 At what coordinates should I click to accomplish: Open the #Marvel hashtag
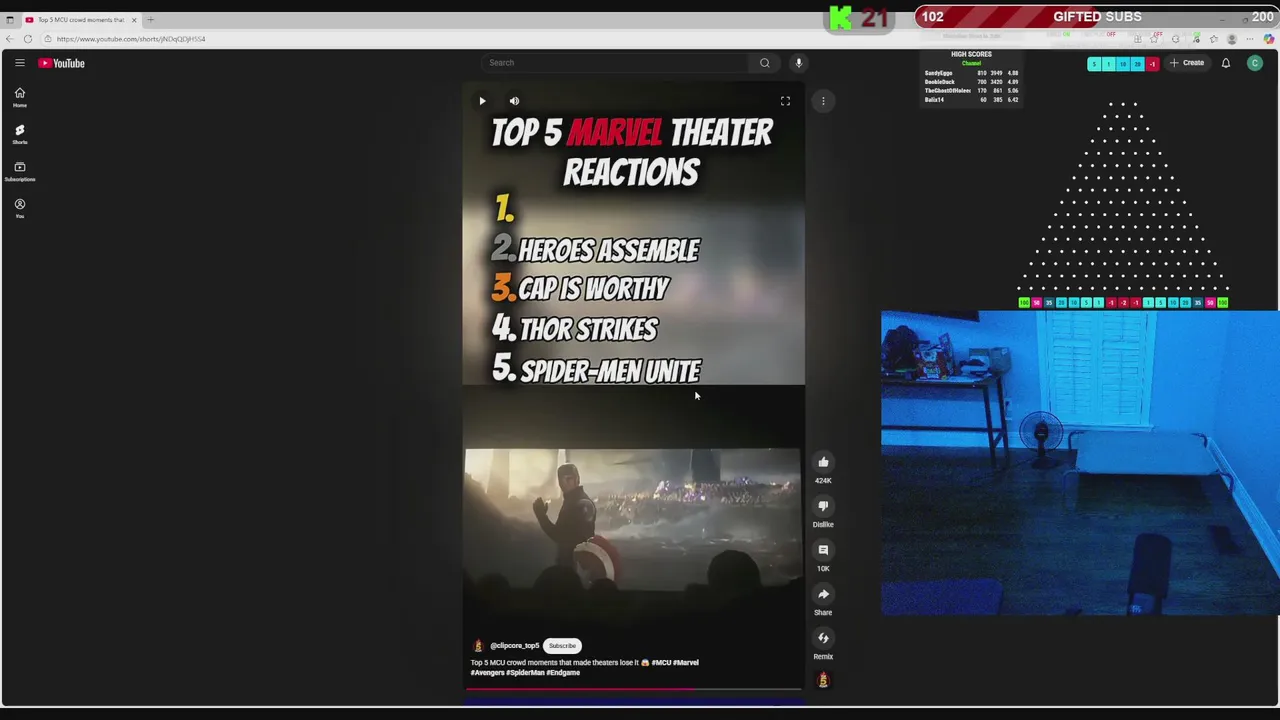click(x=686, y=662)
